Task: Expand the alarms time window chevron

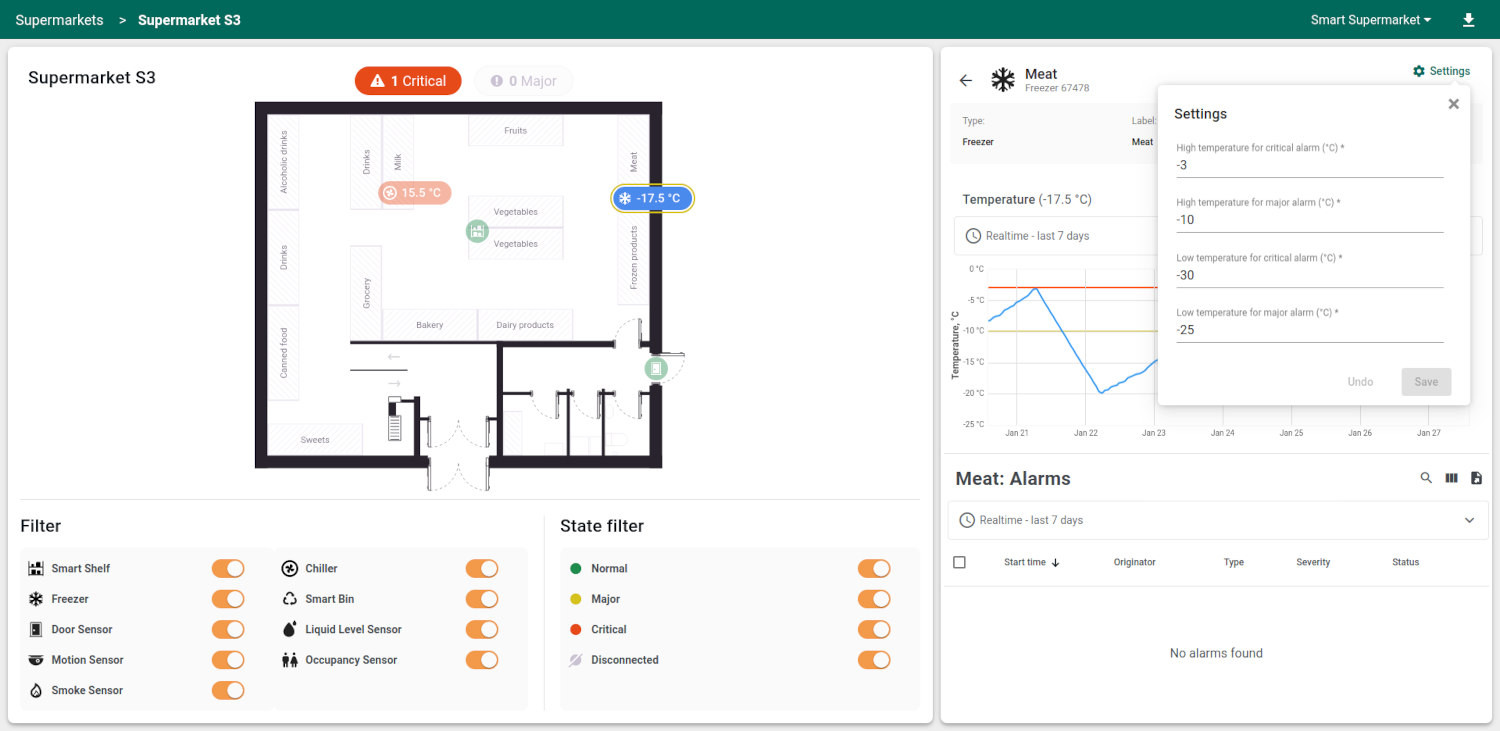Action: (1469, 520)
